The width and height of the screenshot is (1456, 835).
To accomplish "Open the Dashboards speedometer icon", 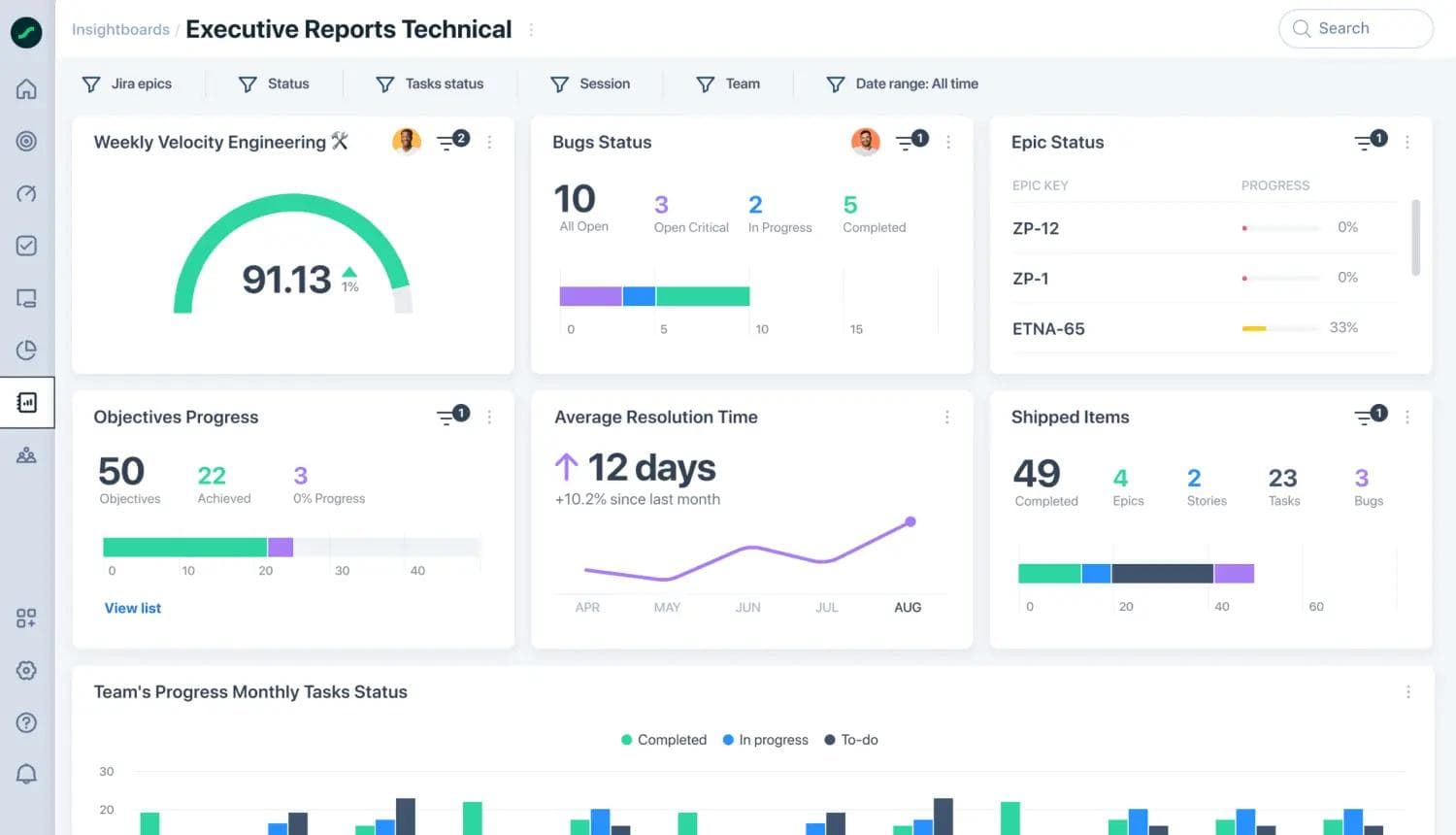I will (26, 193).
